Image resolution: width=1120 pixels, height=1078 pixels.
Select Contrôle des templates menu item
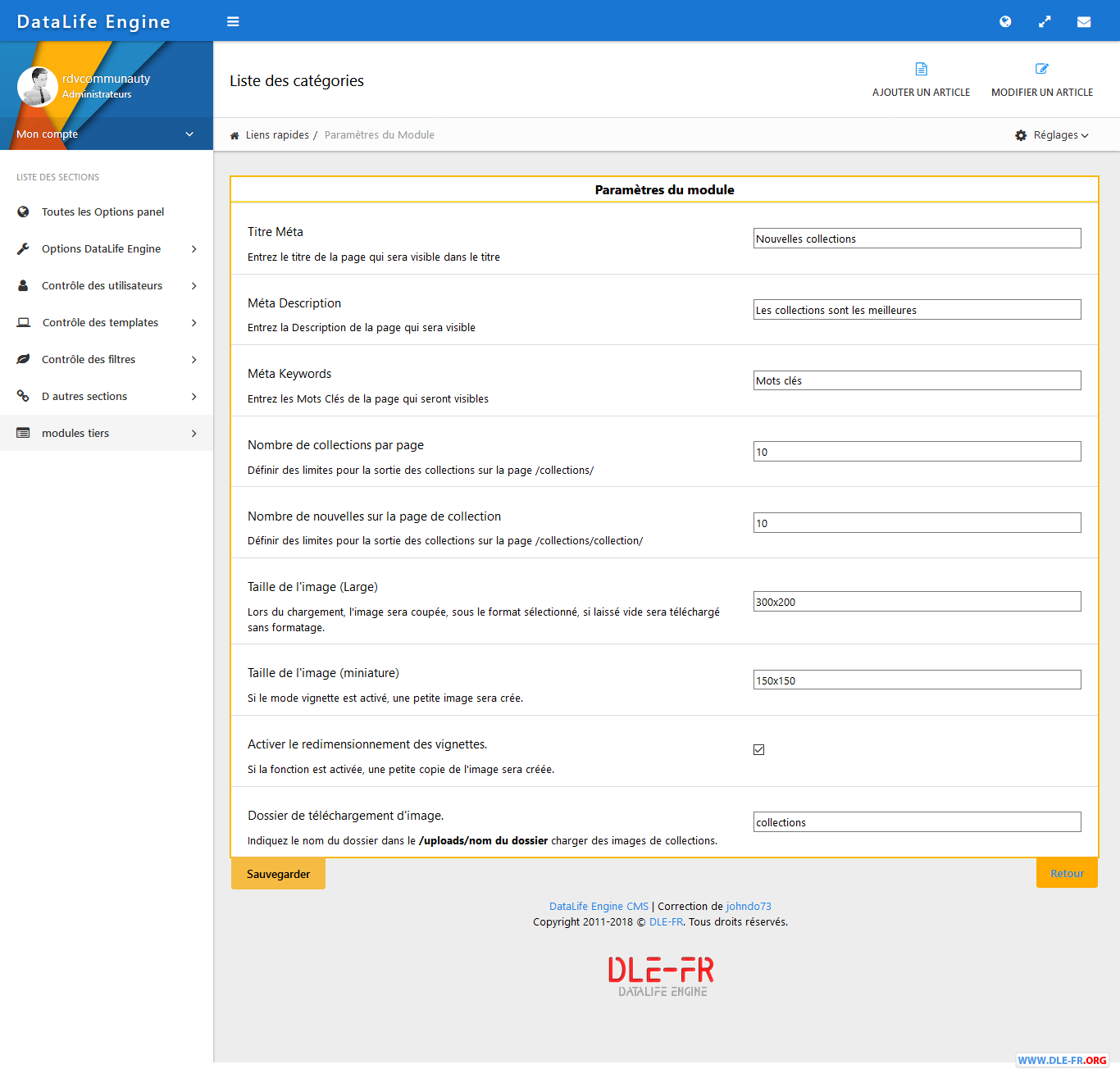coord(107,322)
